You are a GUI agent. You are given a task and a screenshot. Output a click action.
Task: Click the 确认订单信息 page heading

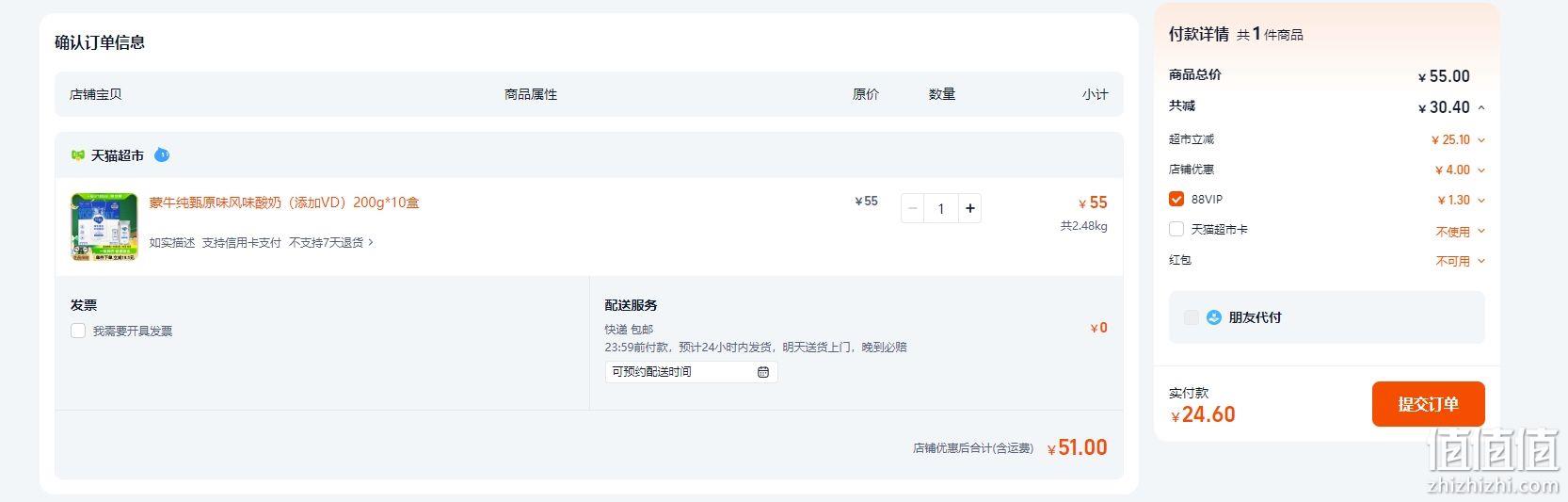(100, 42)
